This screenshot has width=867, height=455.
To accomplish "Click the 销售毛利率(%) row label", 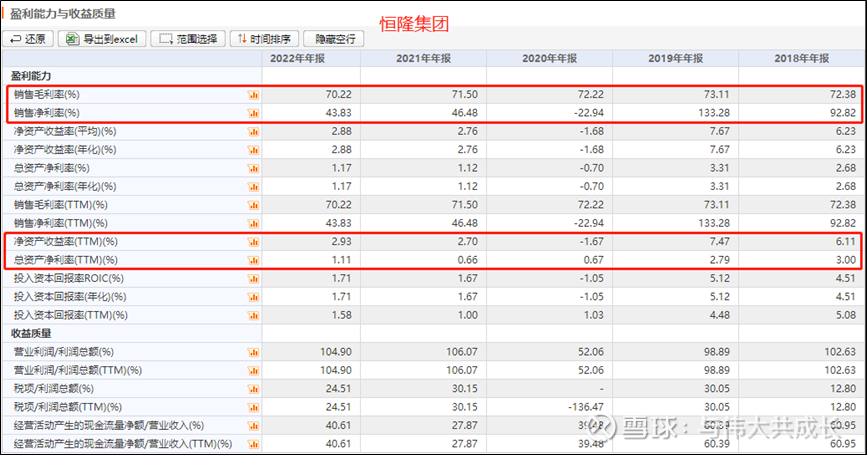I will 47,95.
